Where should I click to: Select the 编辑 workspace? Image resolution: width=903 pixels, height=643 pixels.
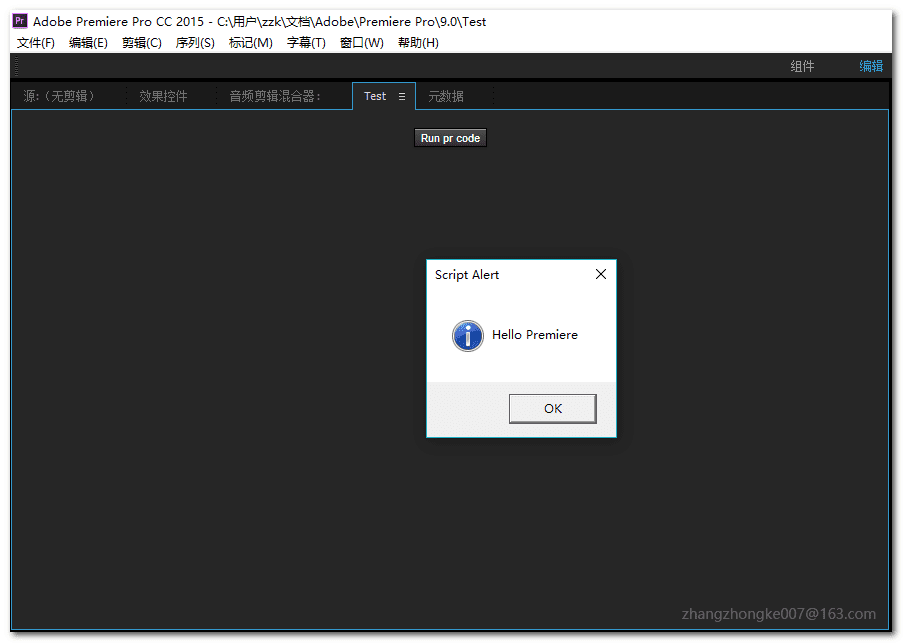(x=871, y=66)
